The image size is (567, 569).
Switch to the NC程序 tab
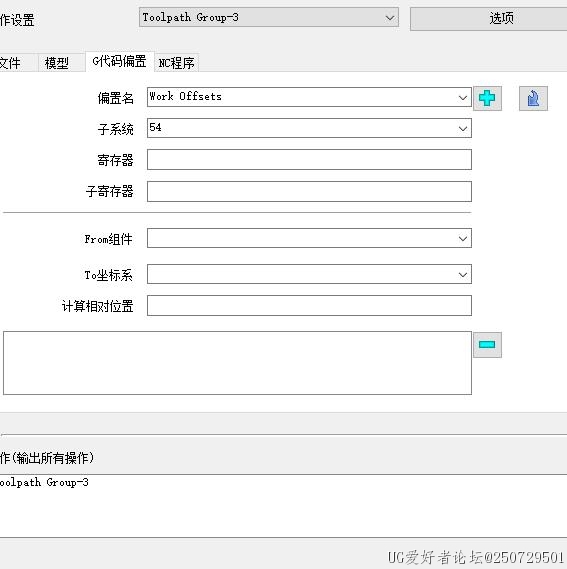coord(176,63)
